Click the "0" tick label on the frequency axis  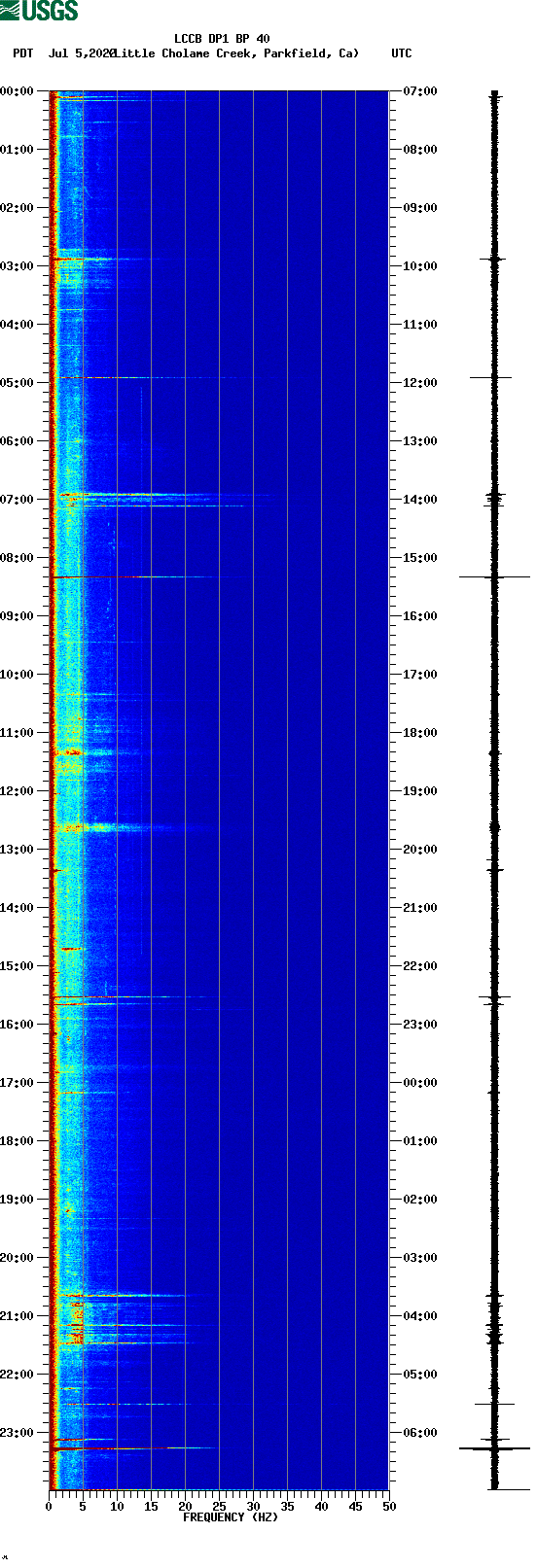coord(49,1507)
